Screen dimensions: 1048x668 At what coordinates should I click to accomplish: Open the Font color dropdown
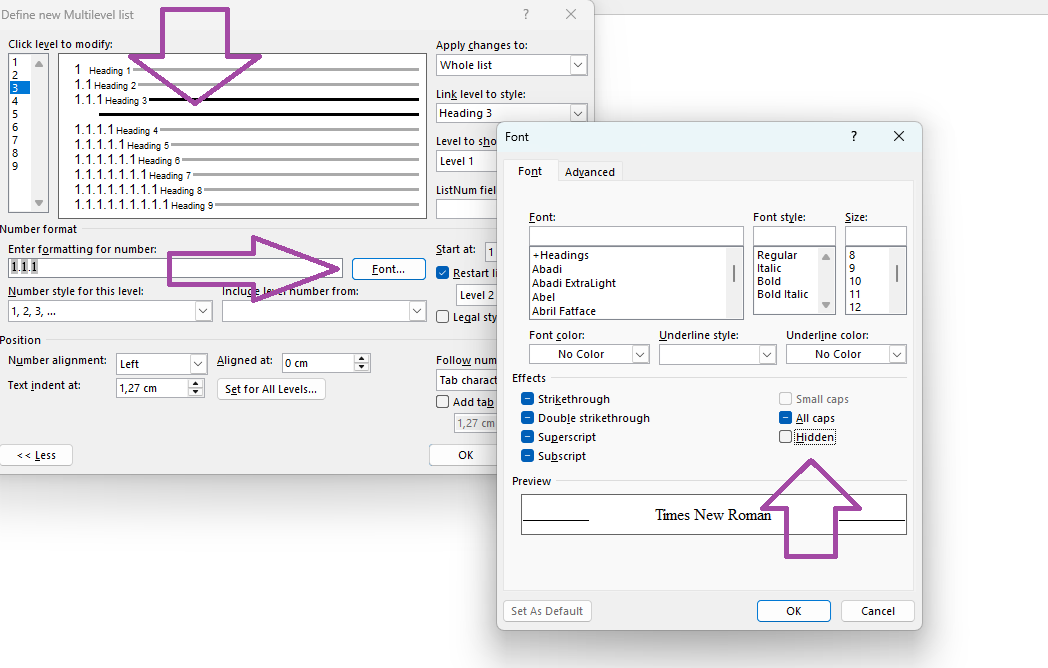click(640, 354)
